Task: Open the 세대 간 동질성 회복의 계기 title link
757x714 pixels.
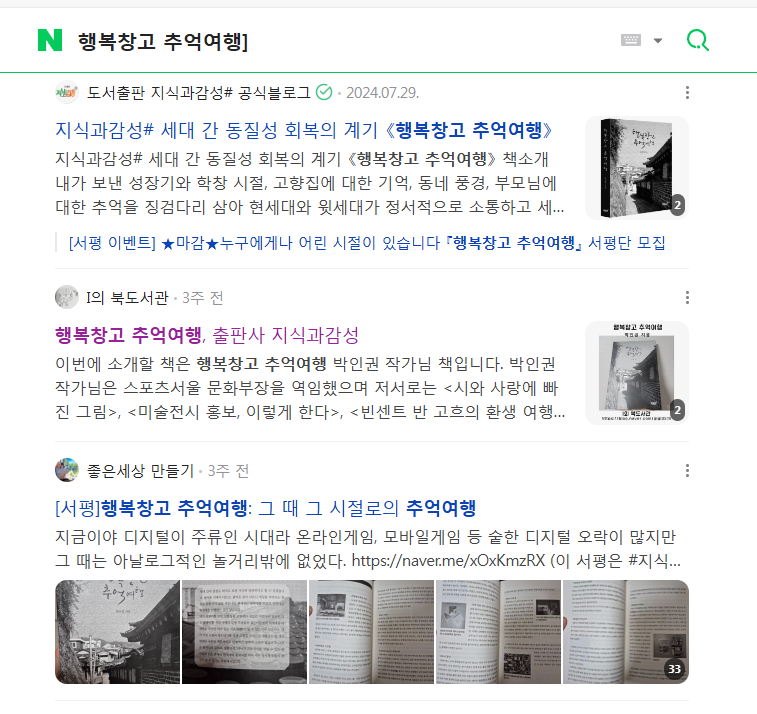Action: [x=304, y=130]
